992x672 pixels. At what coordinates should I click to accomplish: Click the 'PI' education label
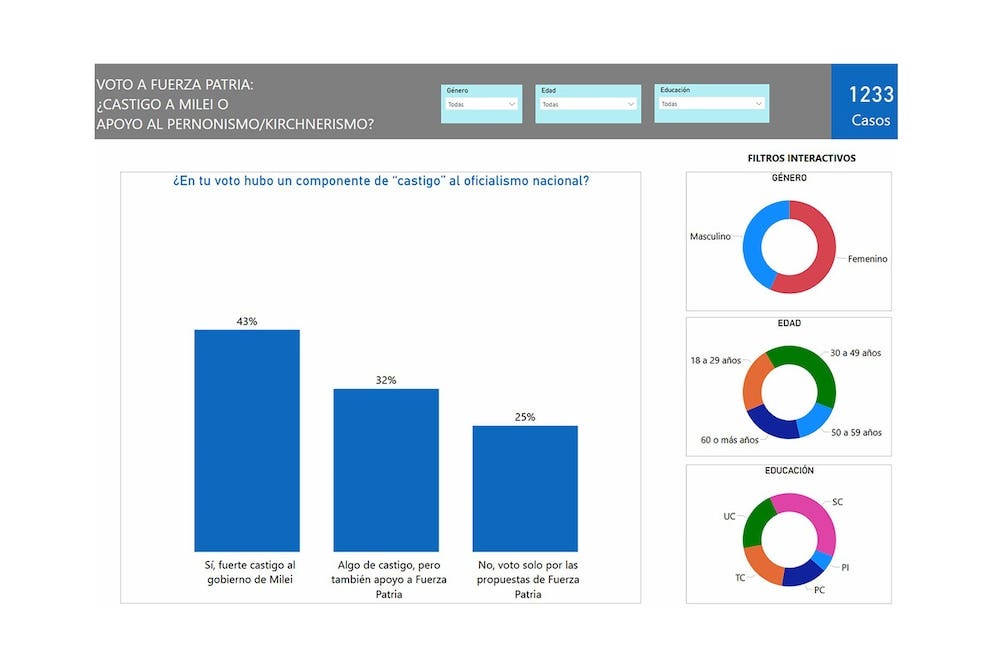tap(845, 568)
